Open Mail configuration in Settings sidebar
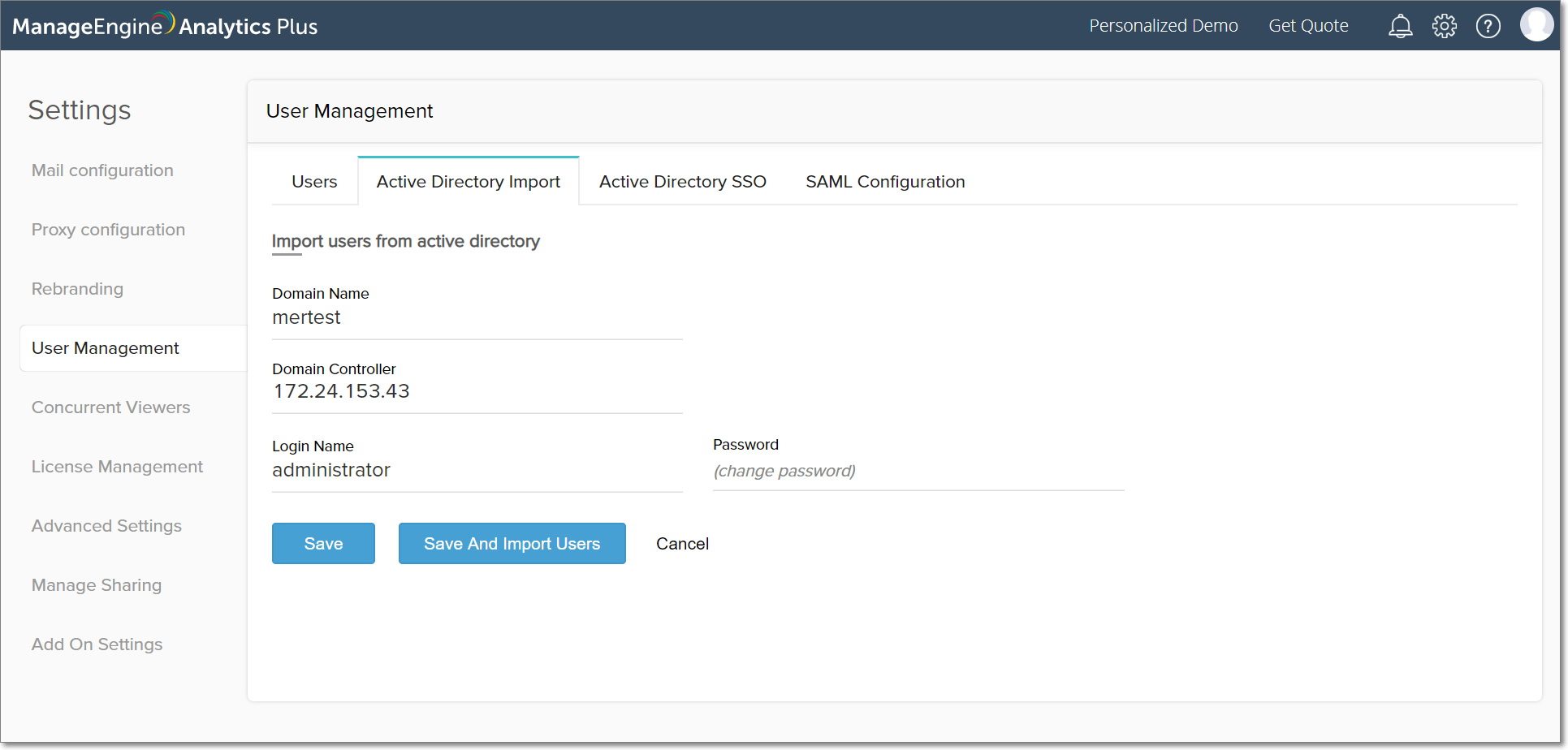1568x750 pixels. 102,170
